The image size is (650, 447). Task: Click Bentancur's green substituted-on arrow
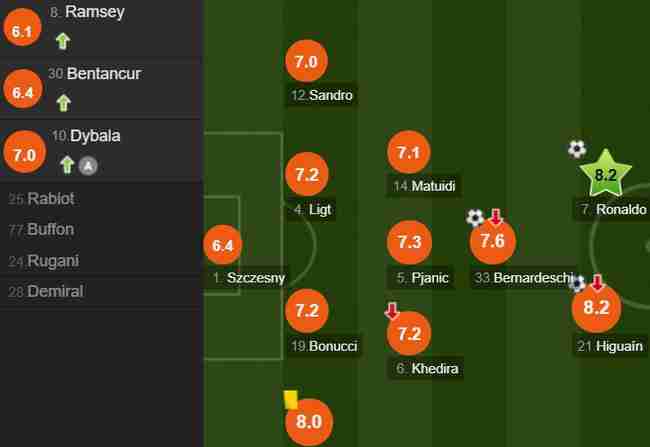(63, 103)
